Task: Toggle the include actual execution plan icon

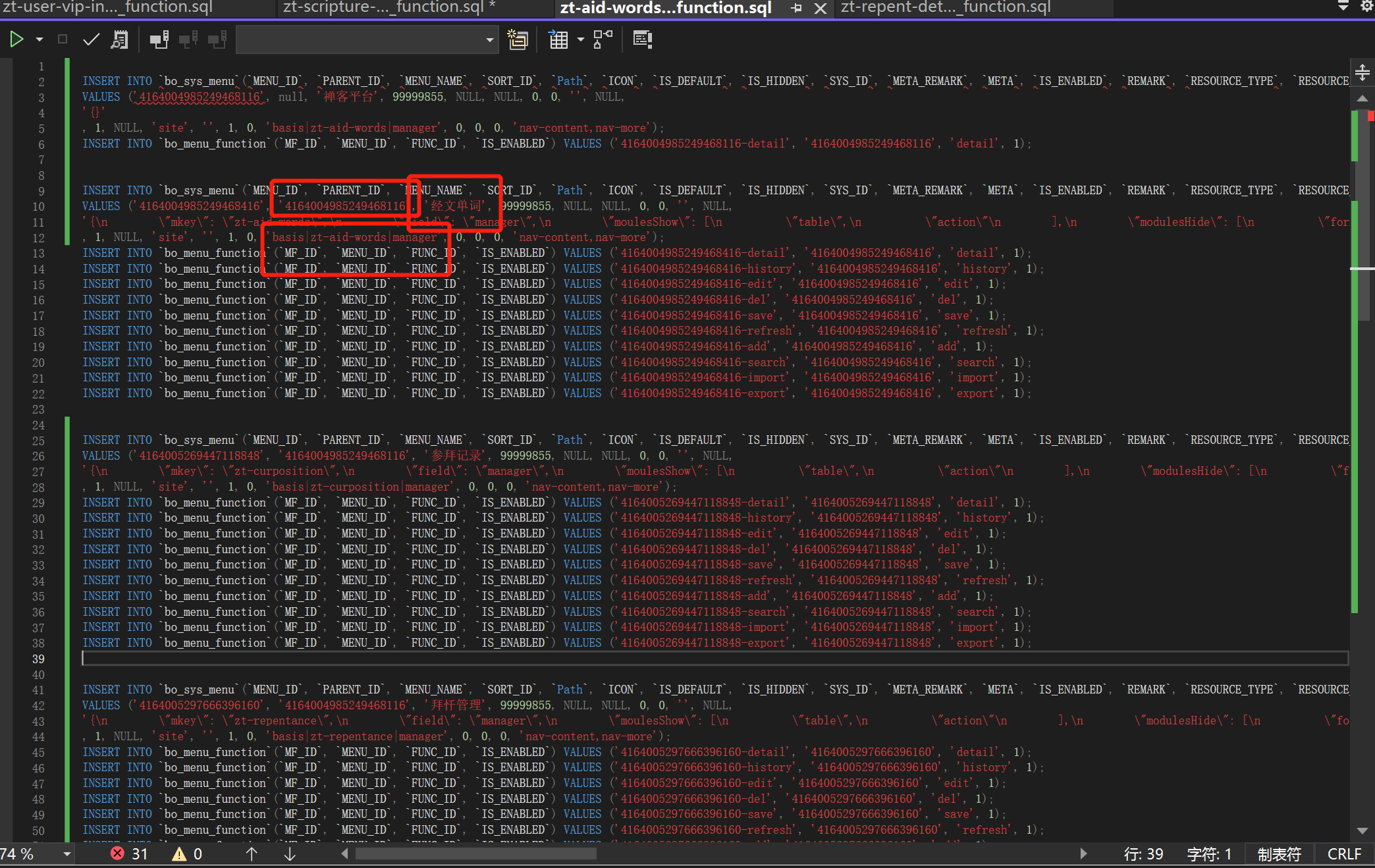Action: point(603,40)
